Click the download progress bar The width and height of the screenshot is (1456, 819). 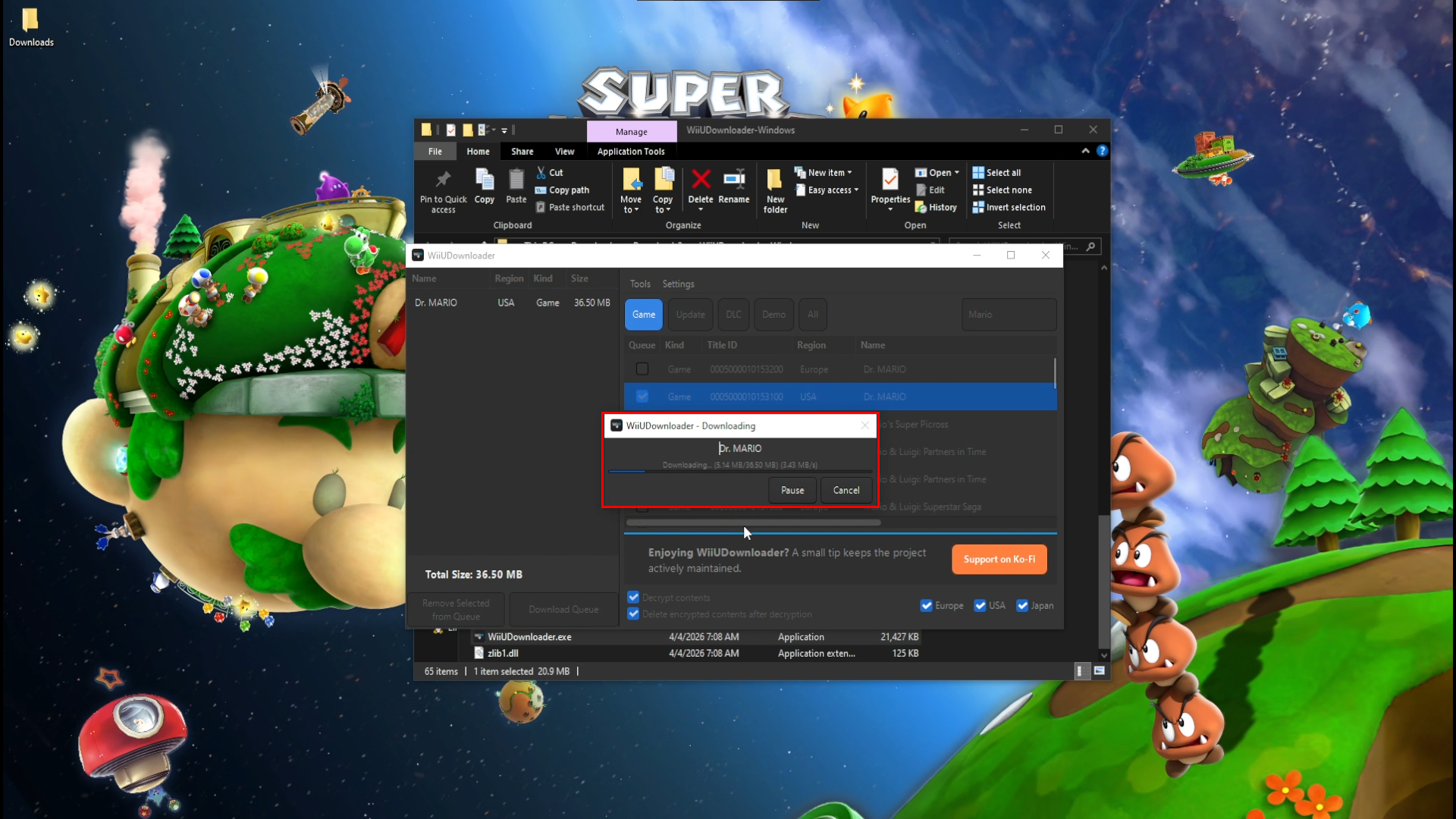[x=741, y=472]
